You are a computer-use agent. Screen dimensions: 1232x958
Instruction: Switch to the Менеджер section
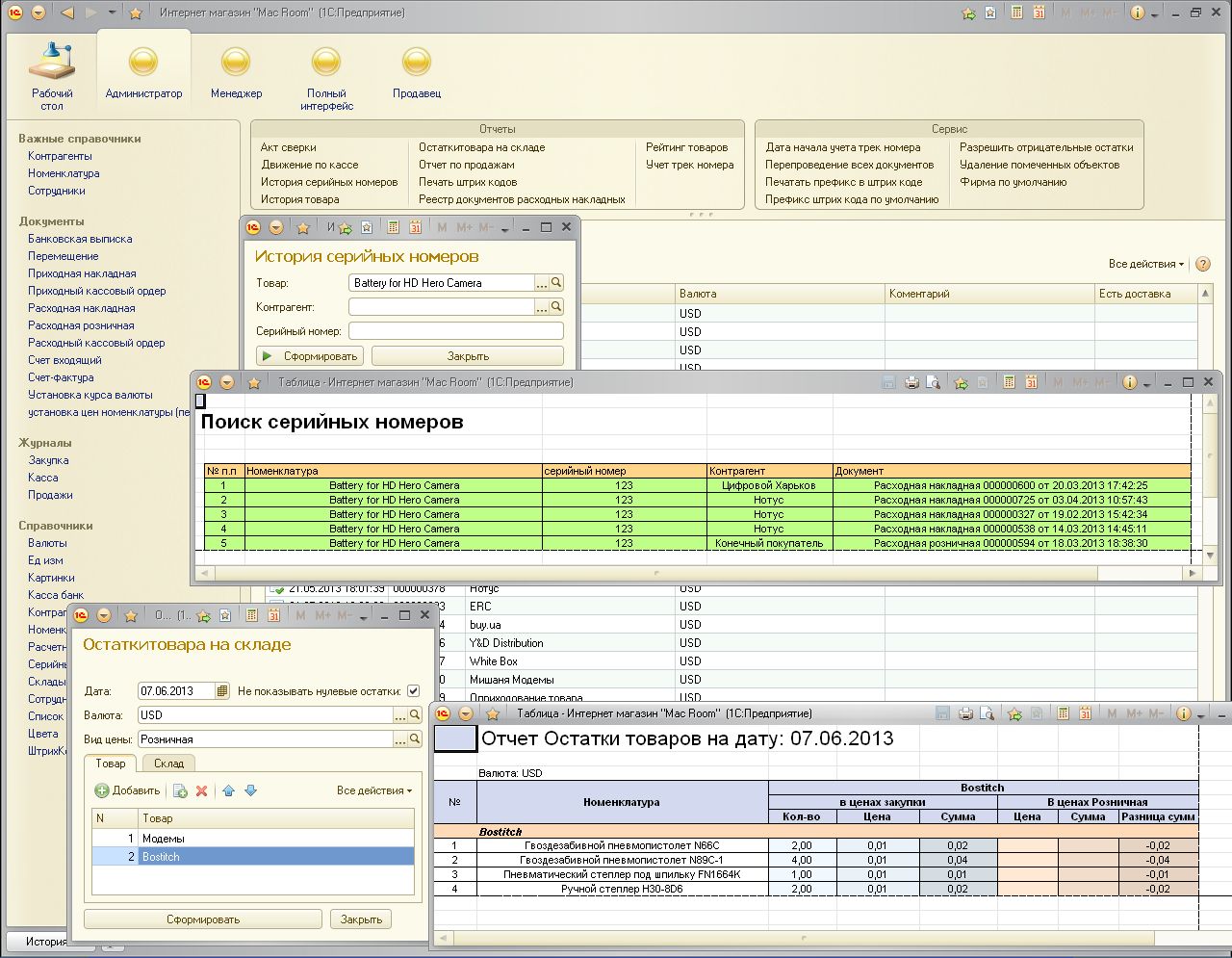coord(236,75)
